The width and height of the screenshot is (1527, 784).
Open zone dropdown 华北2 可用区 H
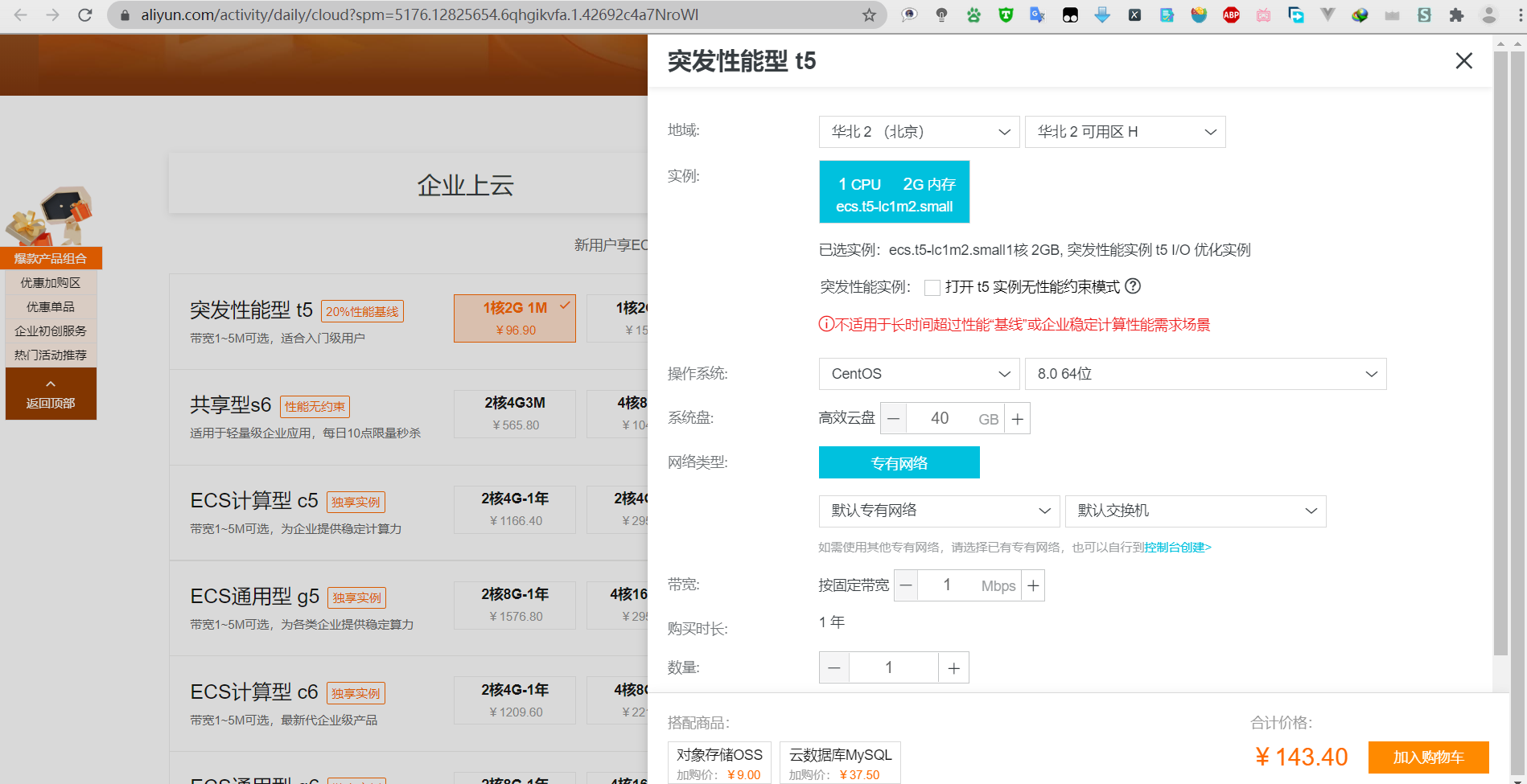[1126, 132]
